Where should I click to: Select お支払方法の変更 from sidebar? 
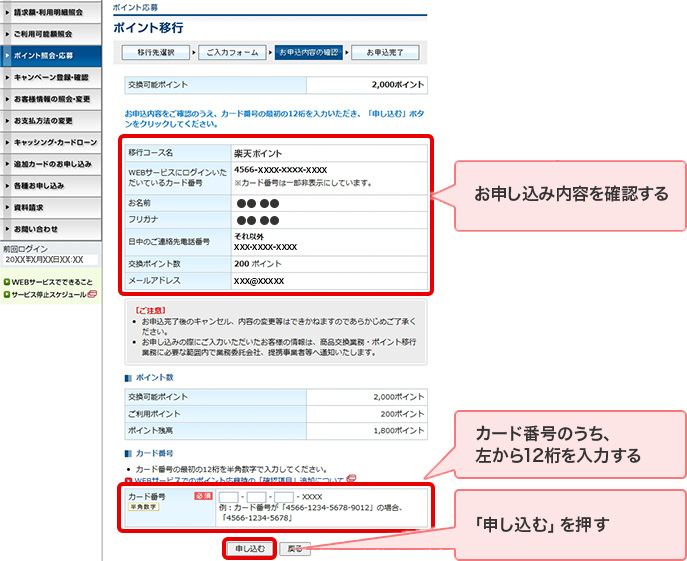click(51, 120)
